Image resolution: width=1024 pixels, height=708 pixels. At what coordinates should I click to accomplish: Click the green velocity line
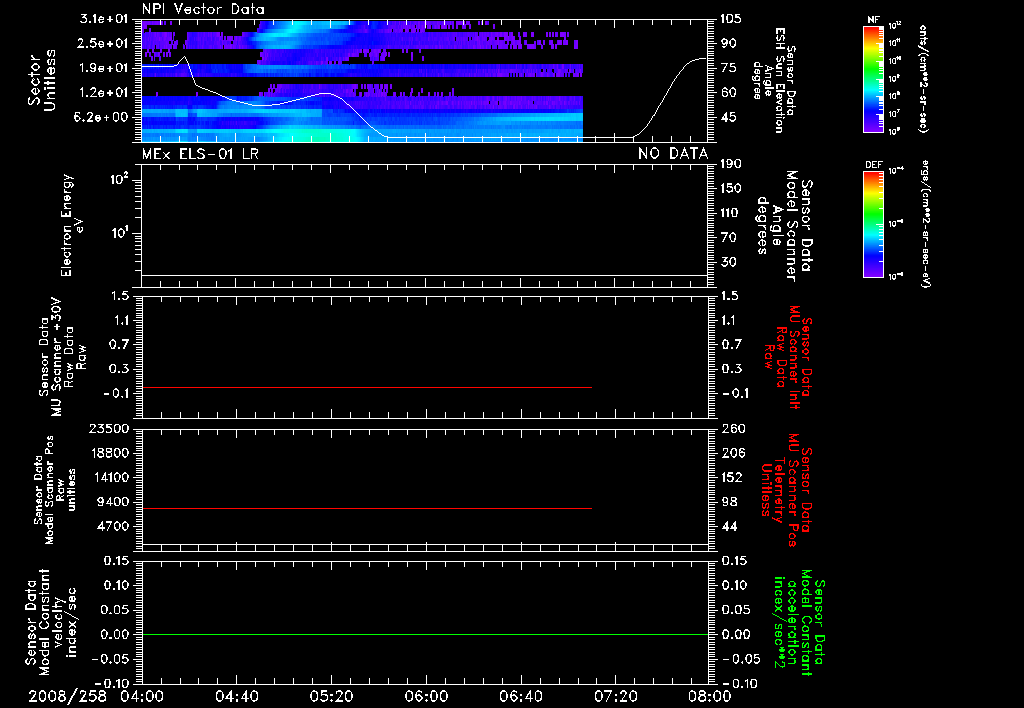coord(425,634)
